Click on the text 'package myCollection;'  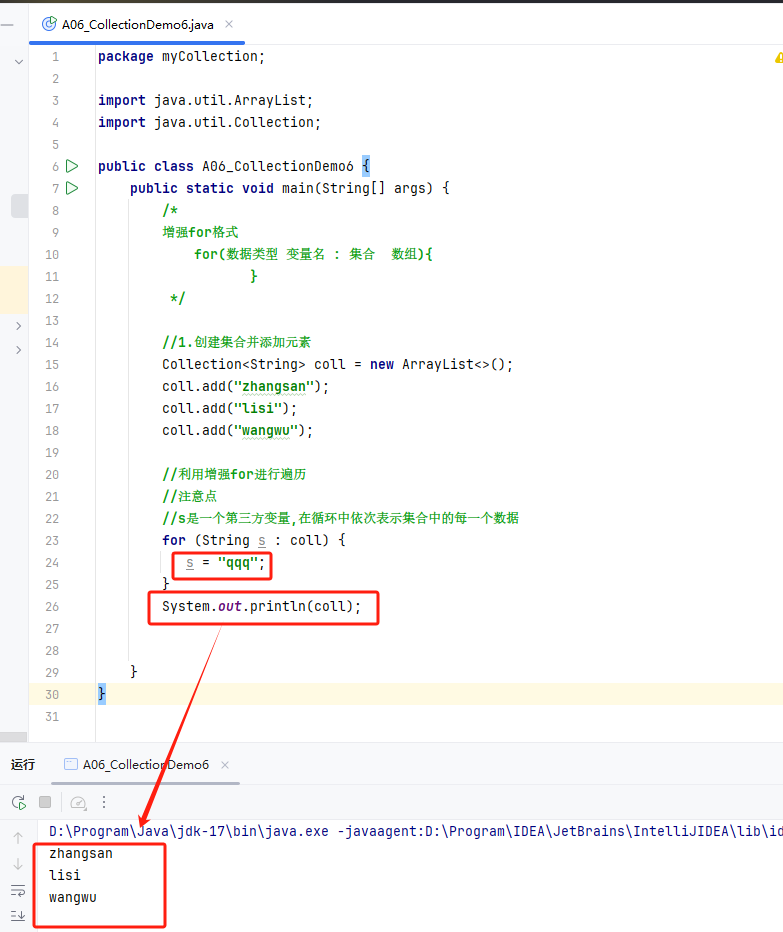(181, 56)
